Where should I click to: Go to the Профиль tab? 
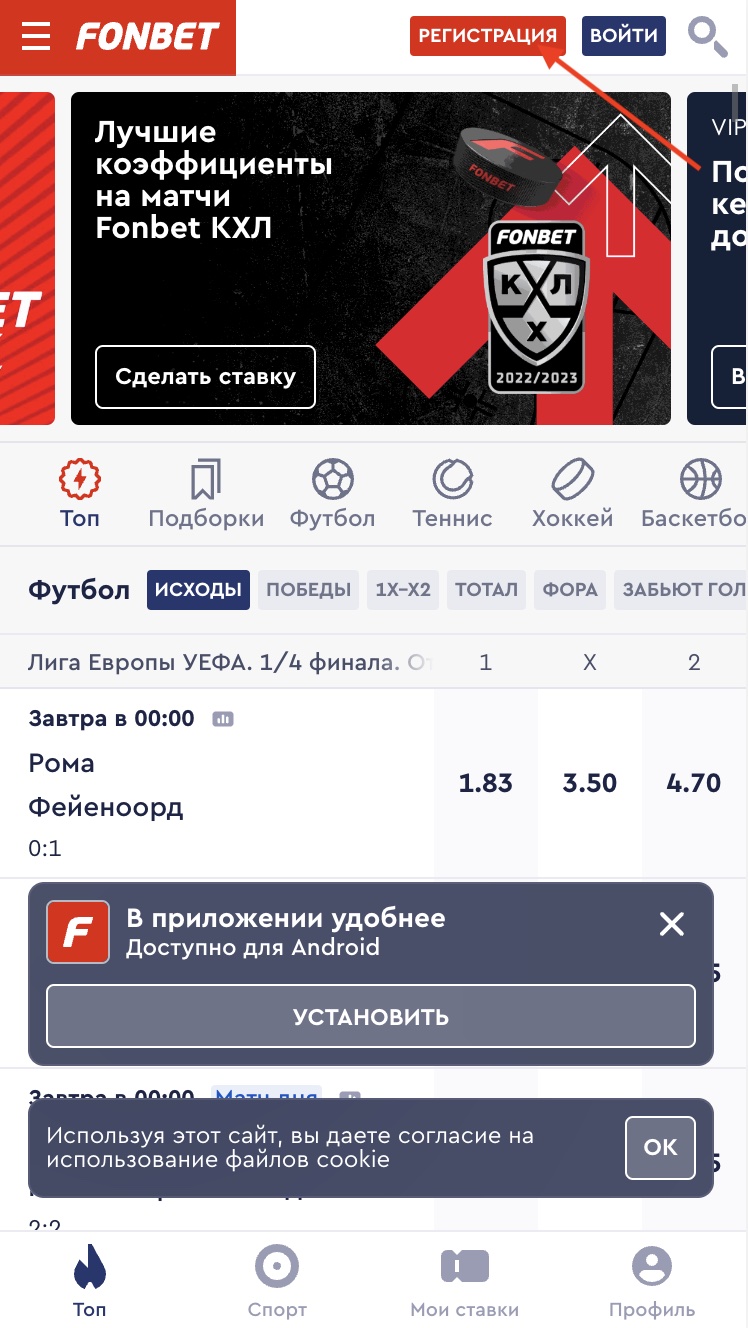click(x=652, y=1281)
